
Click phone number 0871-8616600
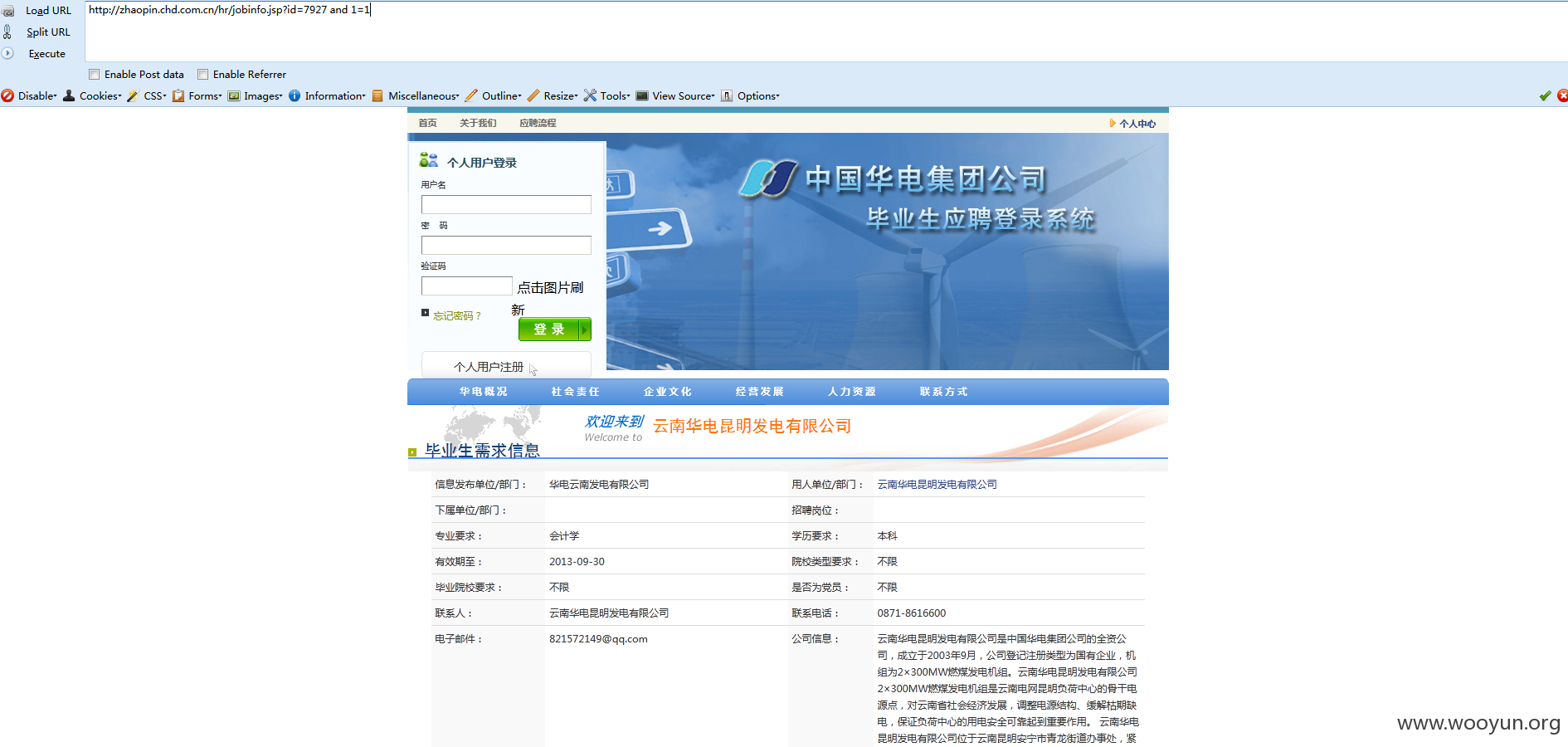coord(912,613)
